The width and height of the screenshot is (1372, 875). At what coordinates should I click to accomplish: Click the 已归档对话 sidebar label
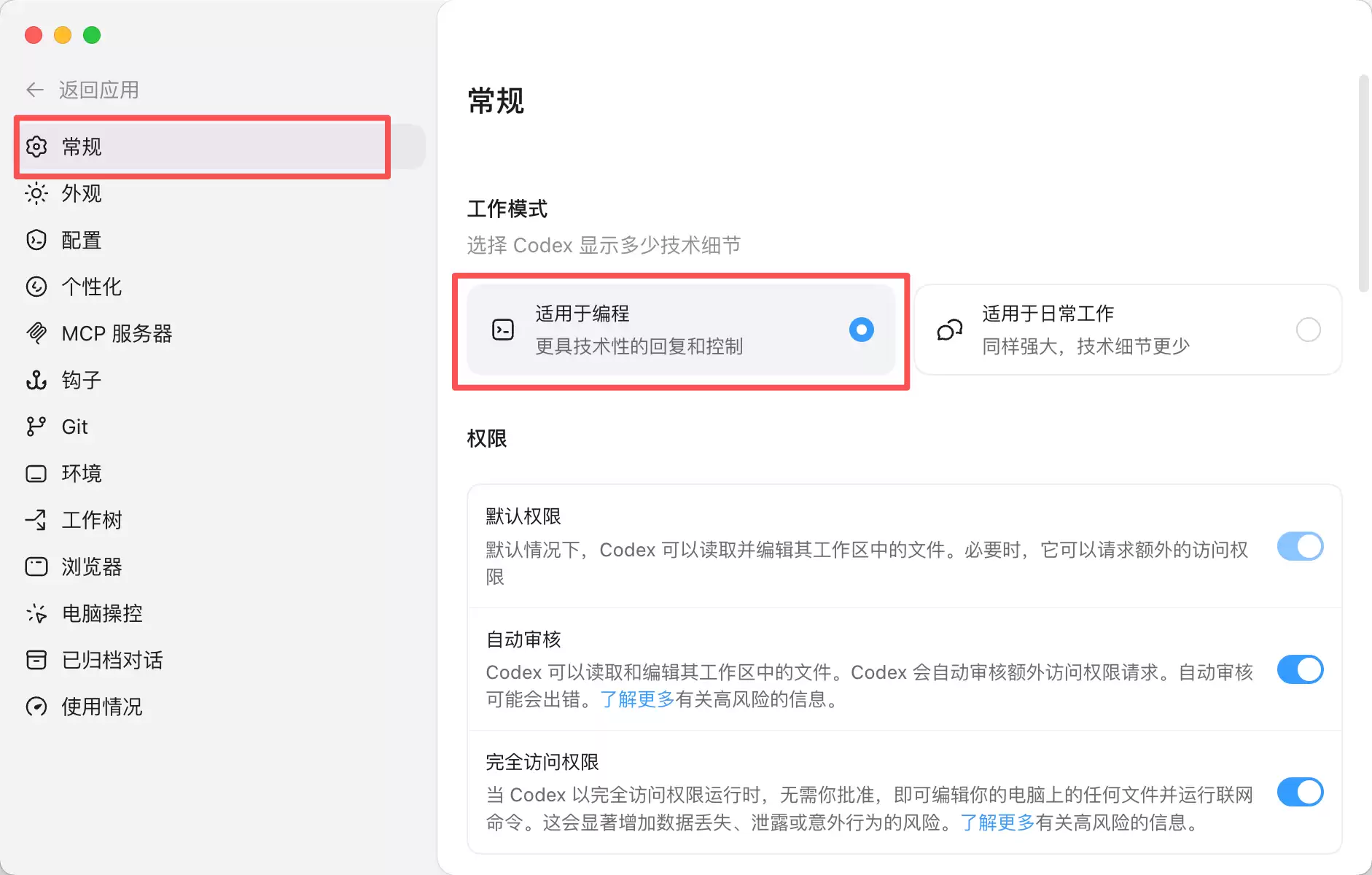[x=112, y=660]
